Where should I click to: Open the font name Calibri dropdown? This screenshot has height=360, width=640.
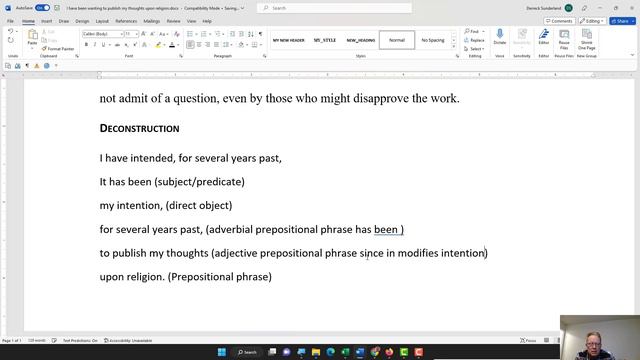tap(121, 34)
